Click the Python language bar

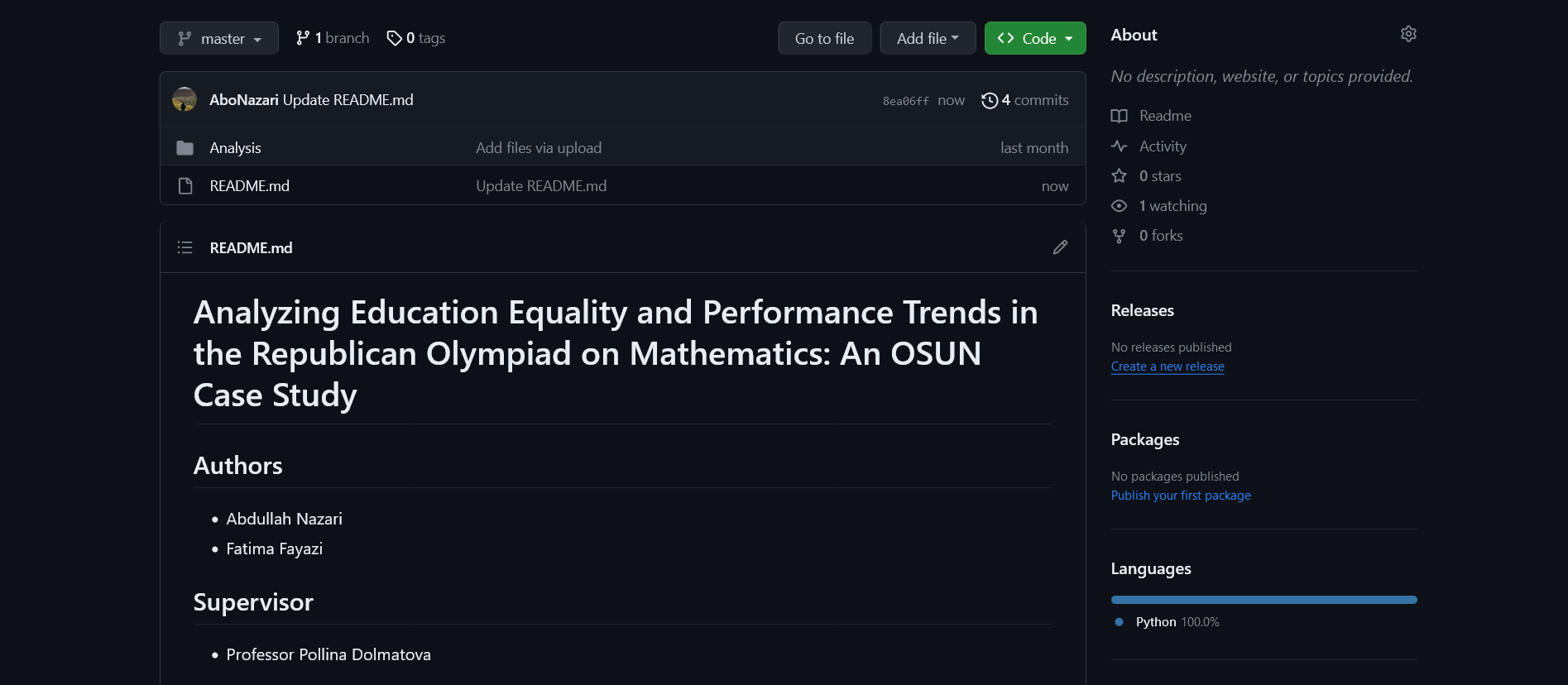click(1264, 600)
